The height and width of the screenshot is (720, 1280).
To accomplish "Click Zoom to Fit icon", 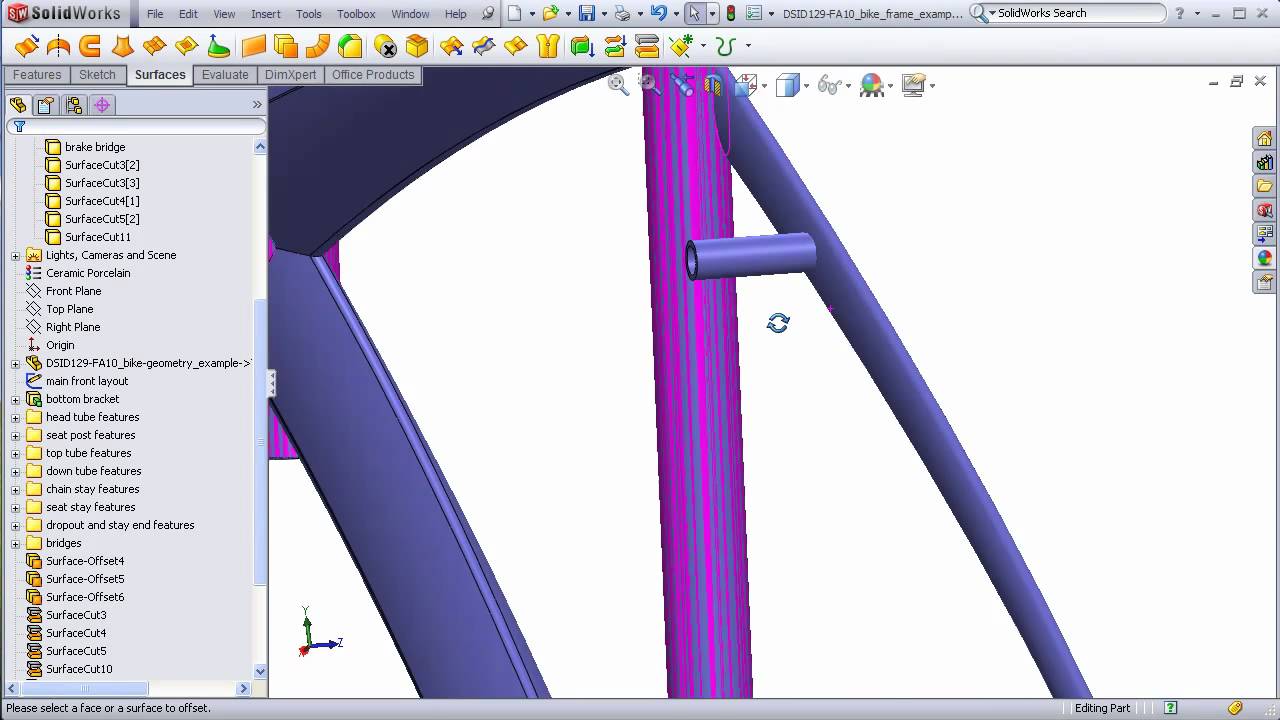I will coord(618,85).
